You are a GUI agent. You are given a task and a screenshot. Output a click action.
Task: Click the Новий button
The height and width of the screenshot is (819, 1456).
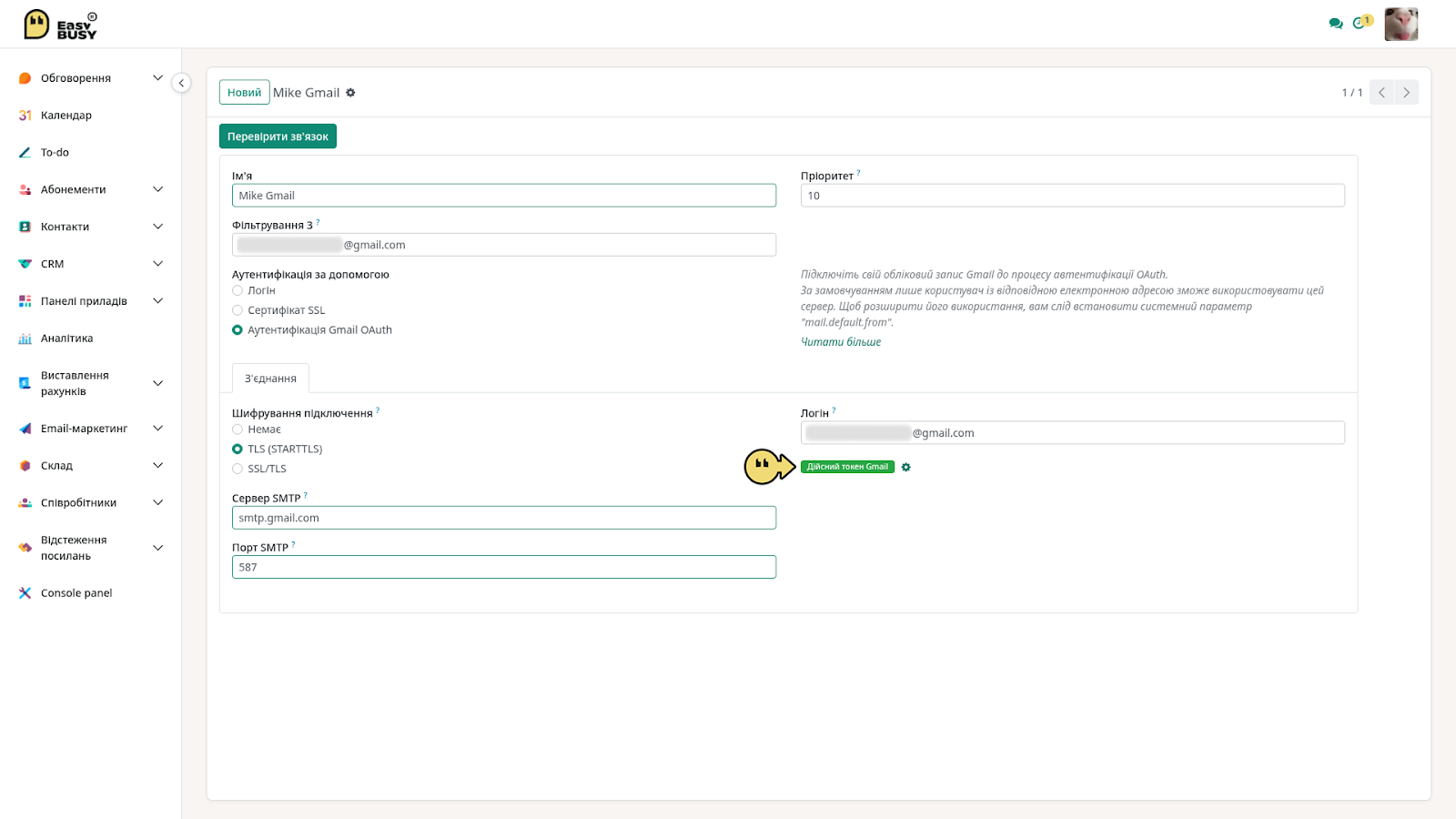tap(244, 93)
